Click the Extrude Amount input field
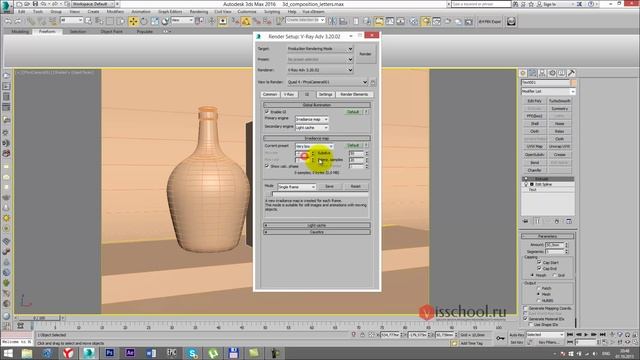Image resolution: width=640 pixels, height=360 pixels. pyautogui.click(x=554, y=244)
